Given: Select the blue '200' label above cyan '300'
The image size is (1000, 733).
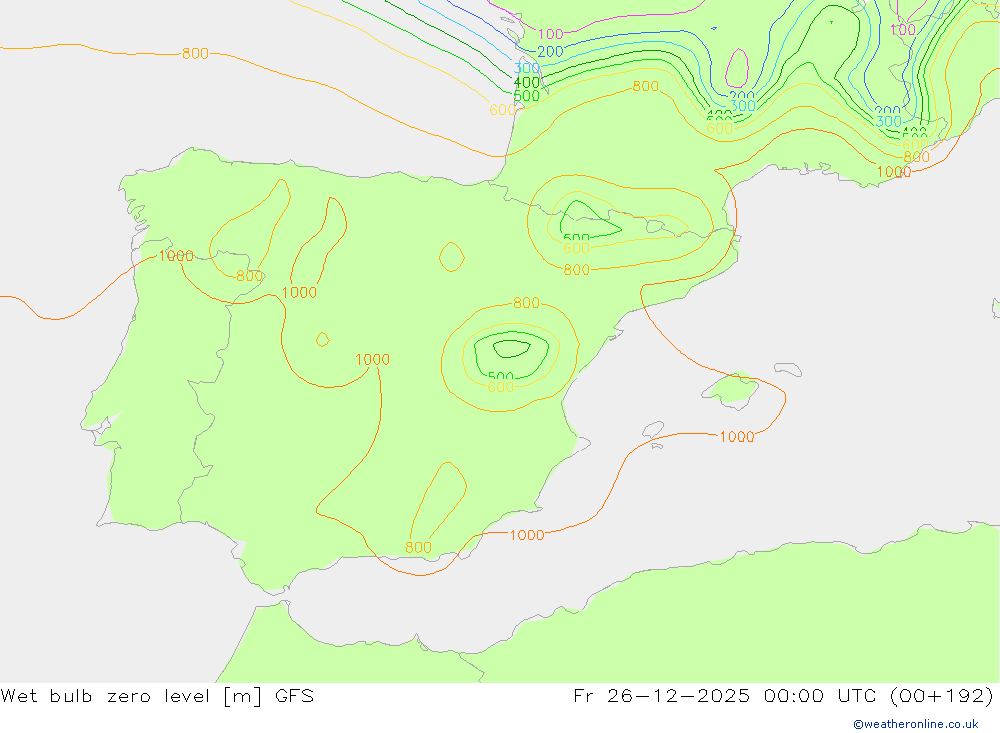Looking at the screenshot, I should pyautogui.click(x=550, y=51).
